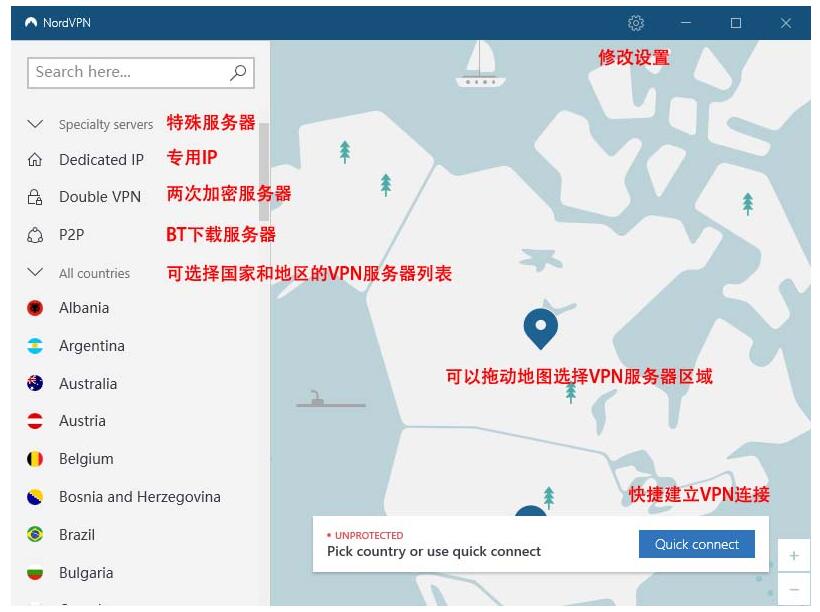Choose Albania from the country list

(84, 308)
